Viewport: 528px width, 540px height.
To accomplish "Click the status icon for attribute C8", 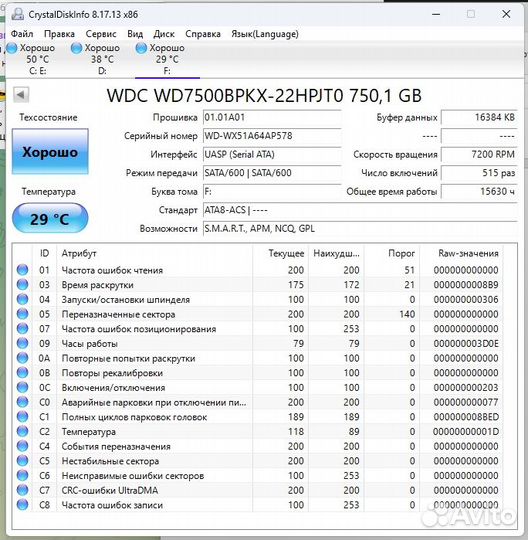I will (22, 505).
